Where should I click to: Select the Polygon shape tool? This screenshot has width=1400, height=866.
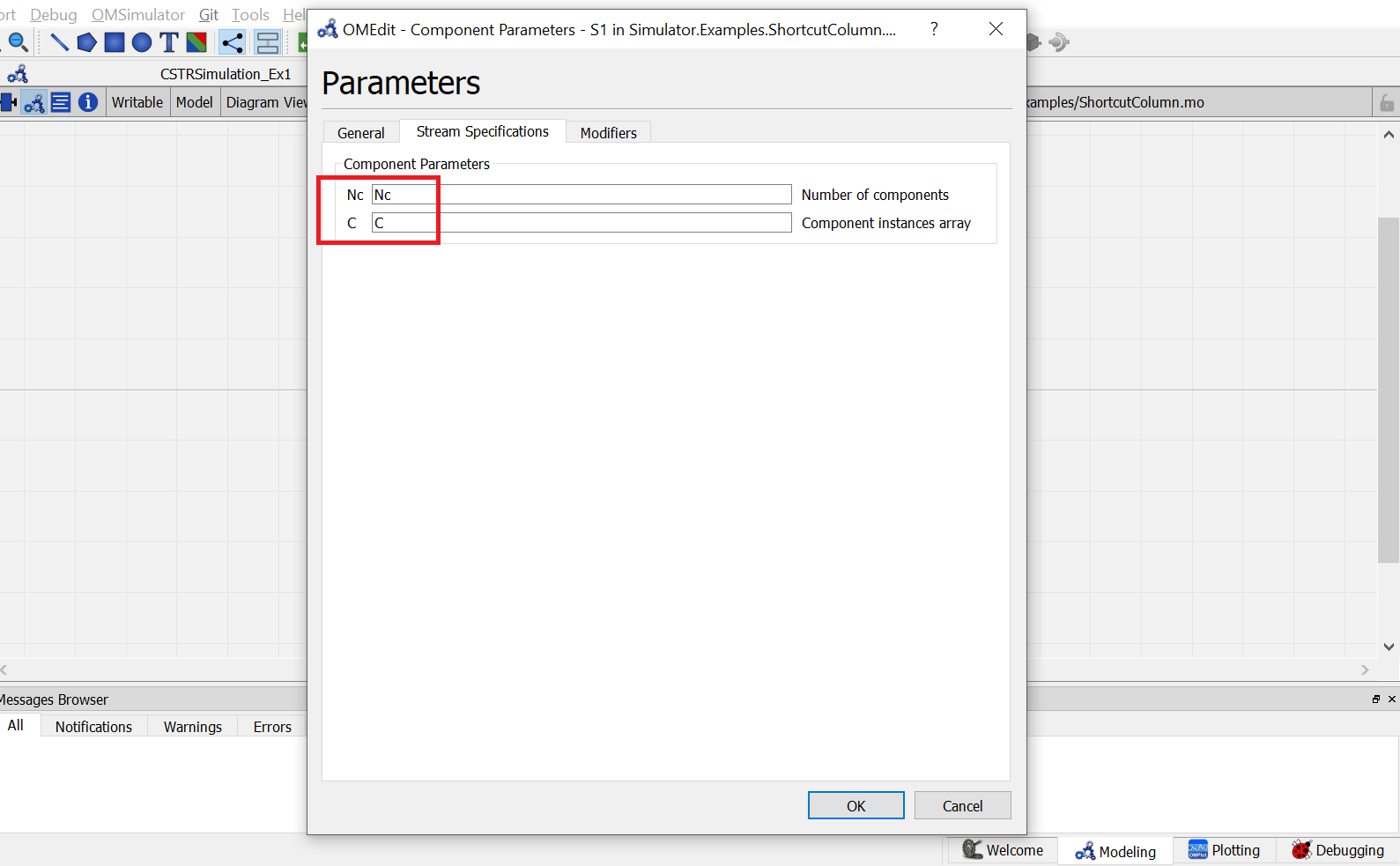tap(86, 41)
